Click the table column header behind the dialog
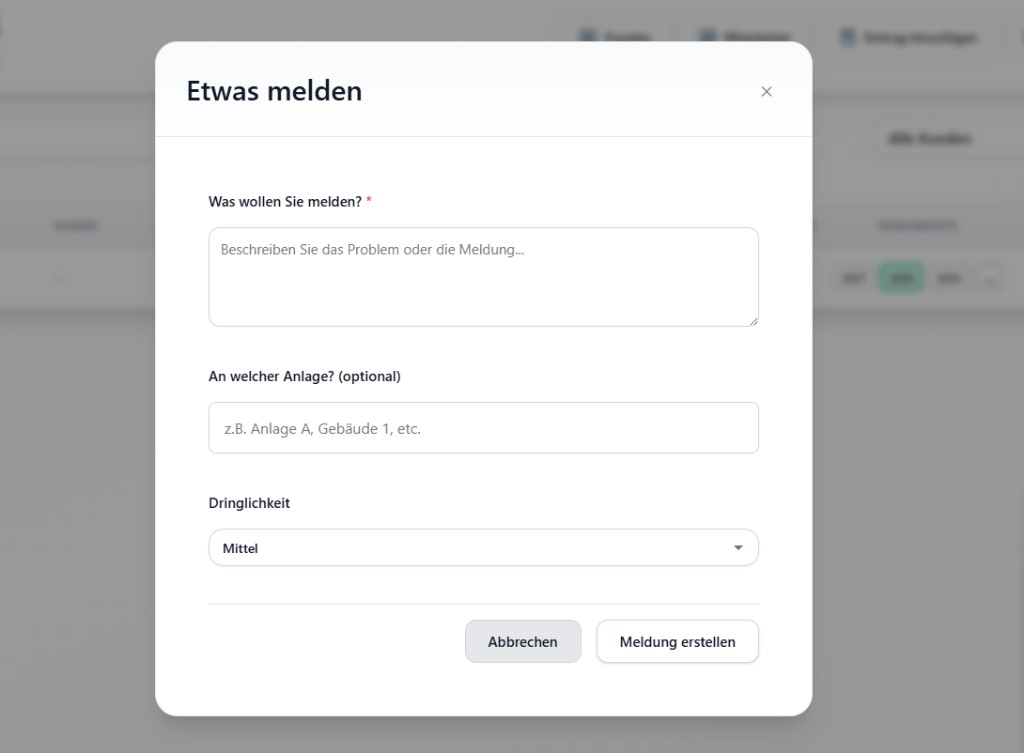The image size is (1024, 753). (x=76, y=225)
